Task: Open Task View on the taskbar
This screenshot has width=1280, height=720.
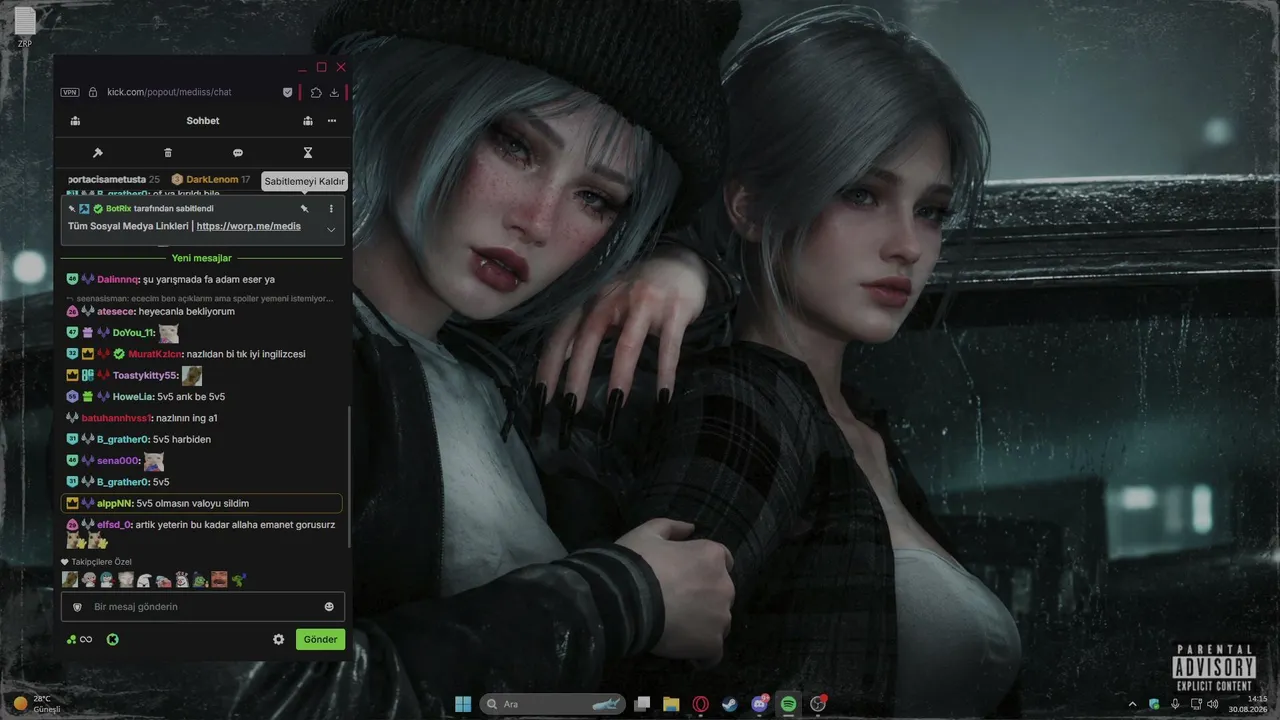Action: tap(643, 704)
